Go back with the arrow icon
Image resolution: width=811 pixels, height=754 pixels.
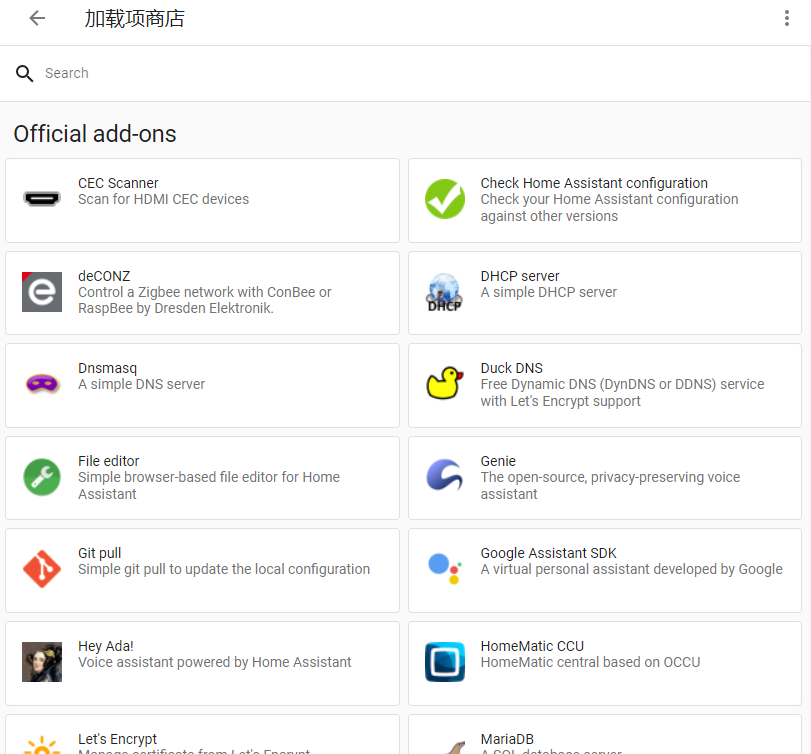pos(37,19)
